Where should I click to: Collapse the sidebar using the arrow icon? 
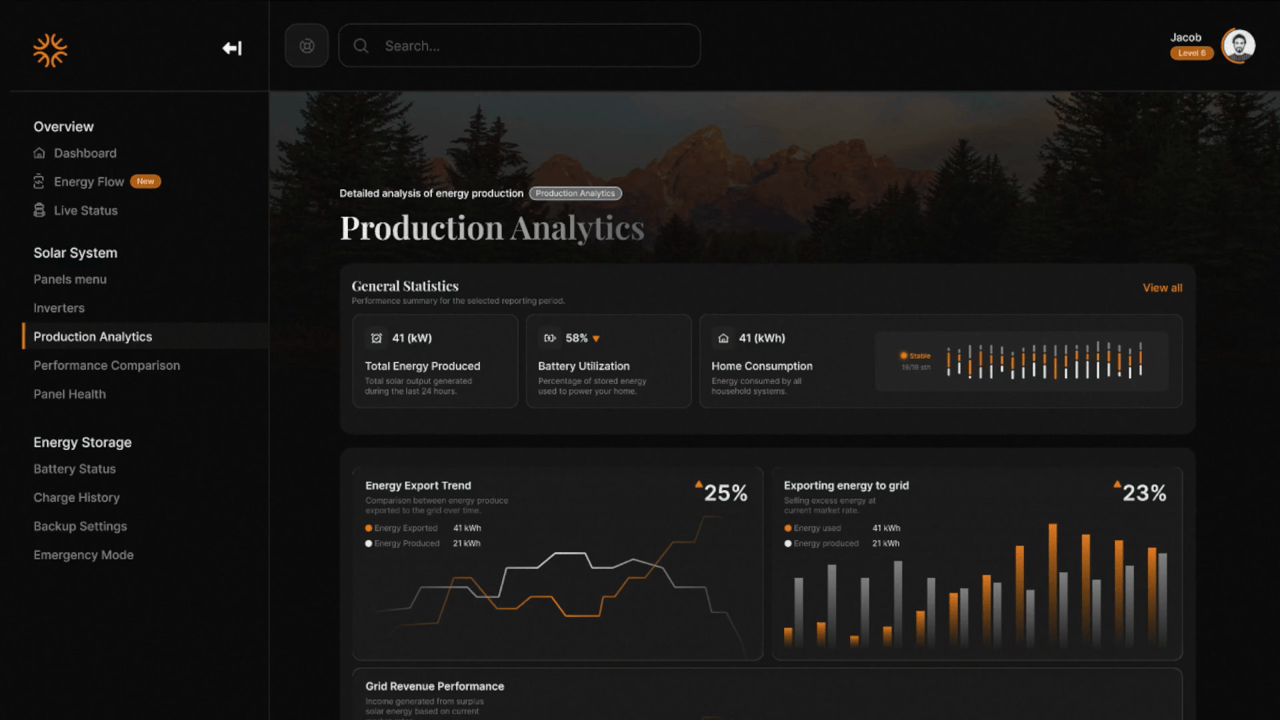point(232,47)
